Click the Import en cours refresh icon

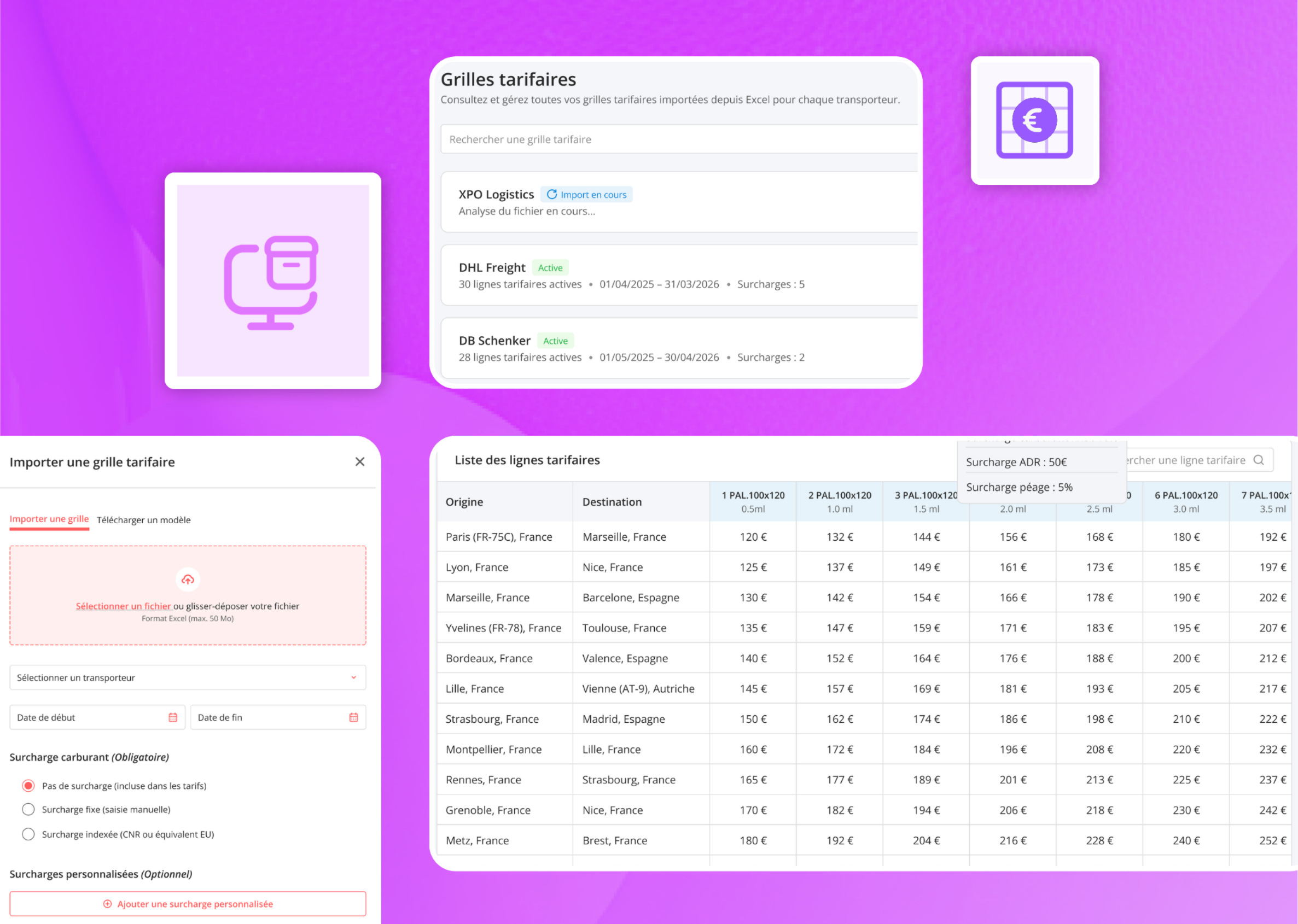(x=551, y=195)
